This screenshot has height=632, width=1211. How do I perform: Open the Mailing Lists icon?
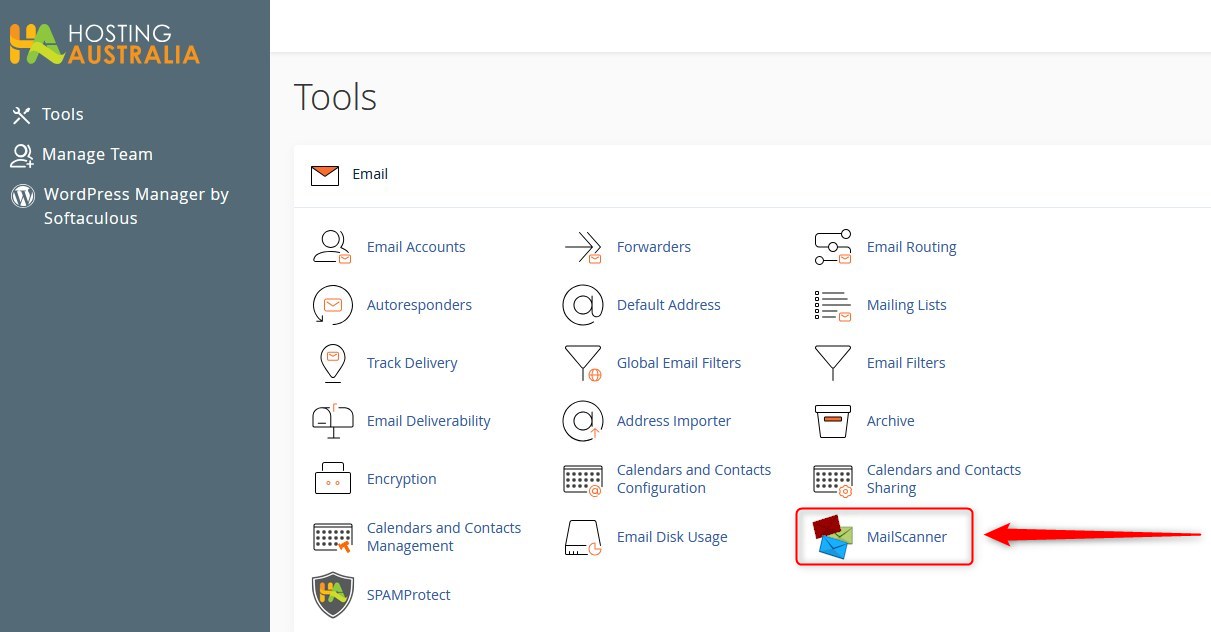(x=832, y=305)
